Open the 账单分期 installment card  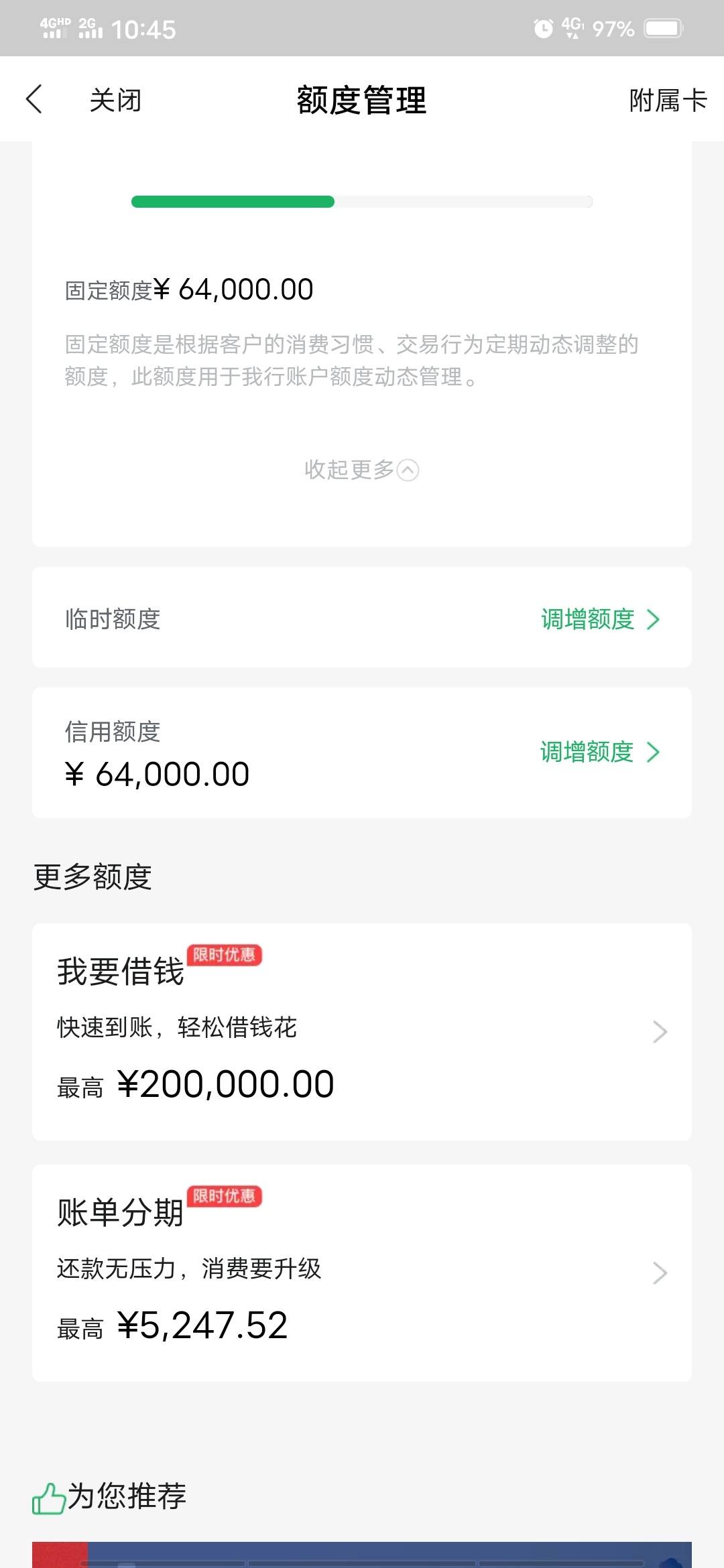[x=362, y=1273]
